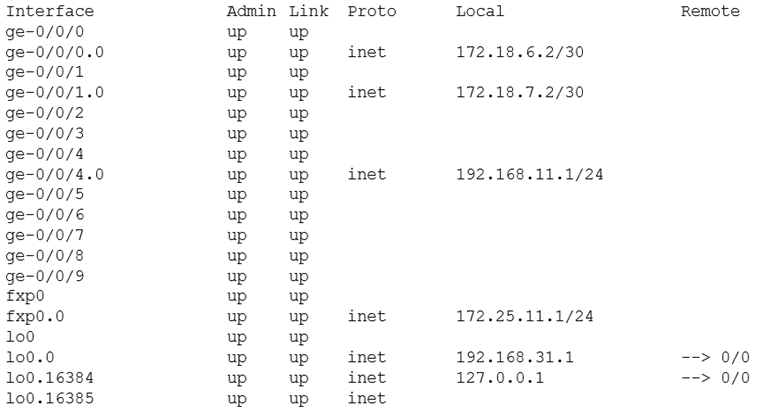Click the Interface column header
The width and height of the screenshot is (771, 414).
coord(50,11)
